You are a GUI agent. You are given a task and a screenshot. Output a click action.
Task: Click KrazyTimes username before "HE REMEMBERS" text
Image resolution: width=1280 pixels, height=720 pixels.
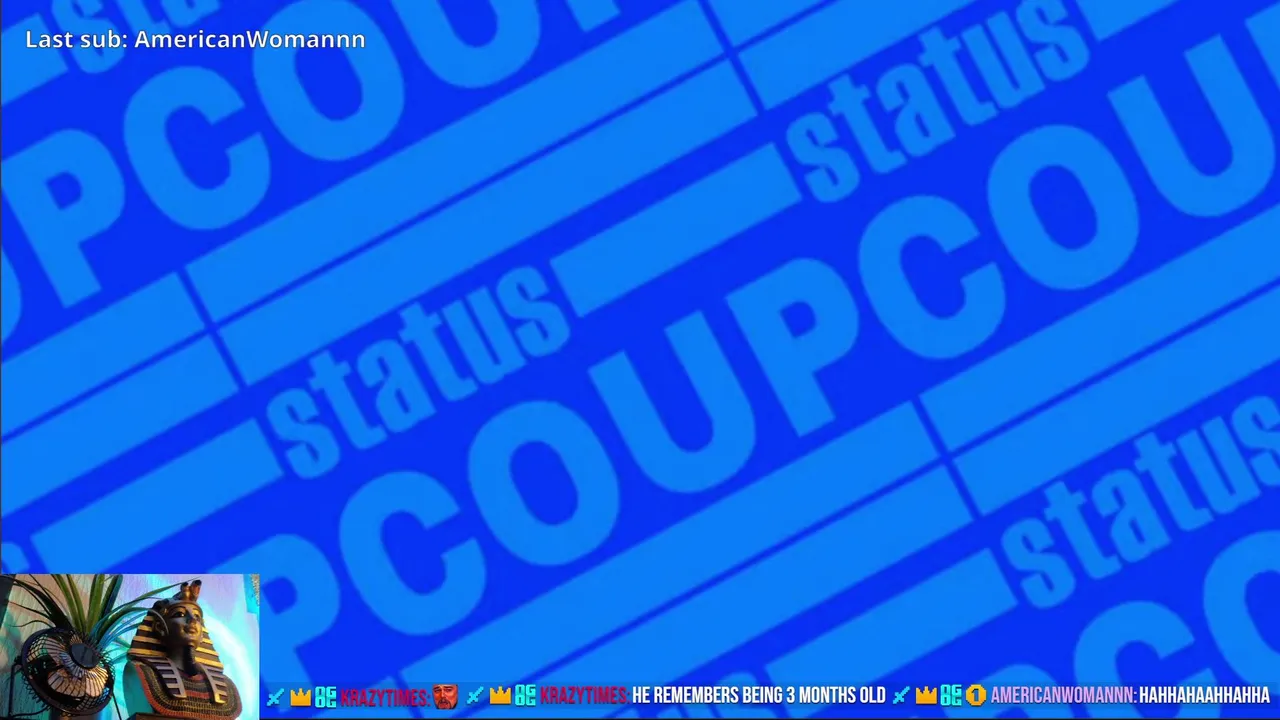584,695
